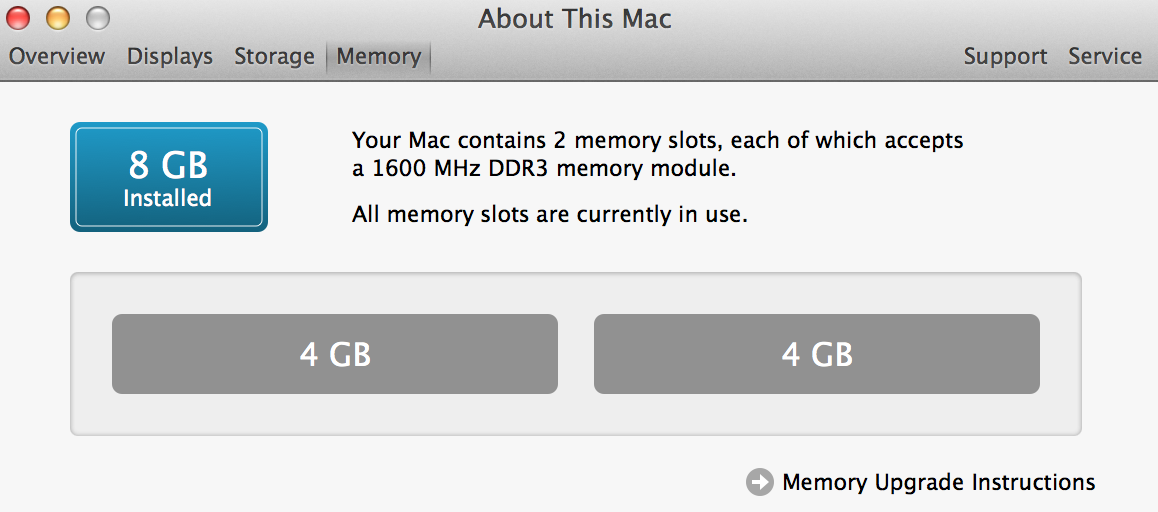This screenshot has width=1158, height=512.
Task: Close the About This Mac window
Action: point(18,18)
